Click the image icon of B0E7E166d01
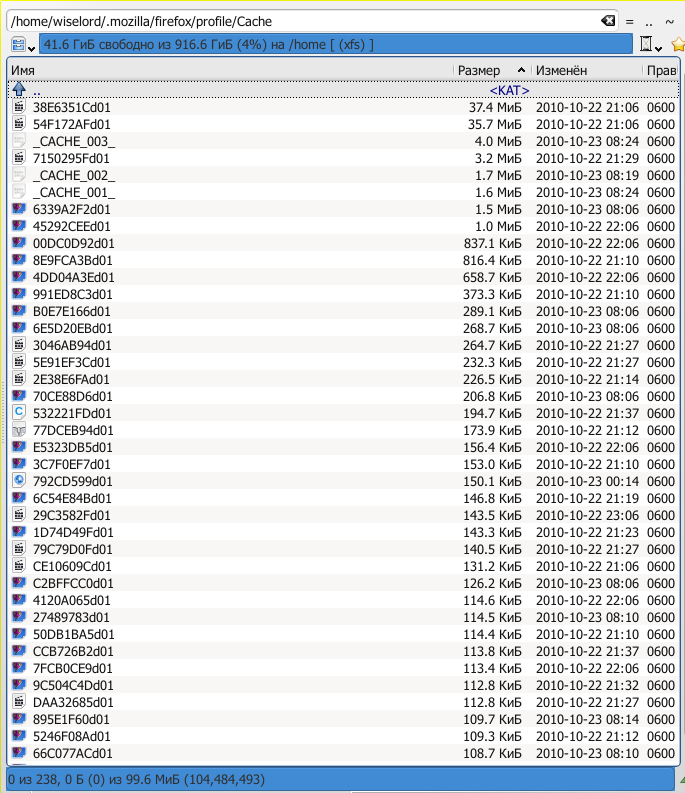 [19, 311]
